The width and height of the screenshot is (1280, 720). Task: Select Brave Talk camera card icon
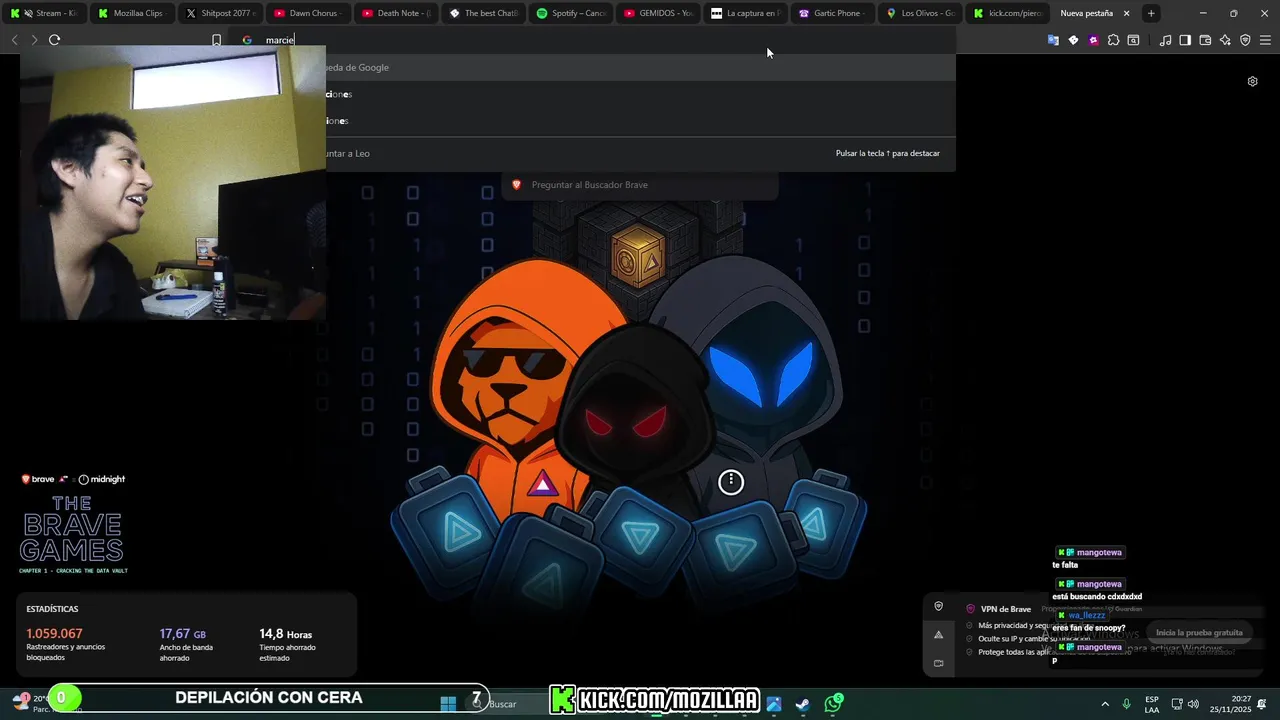[938, 662]
